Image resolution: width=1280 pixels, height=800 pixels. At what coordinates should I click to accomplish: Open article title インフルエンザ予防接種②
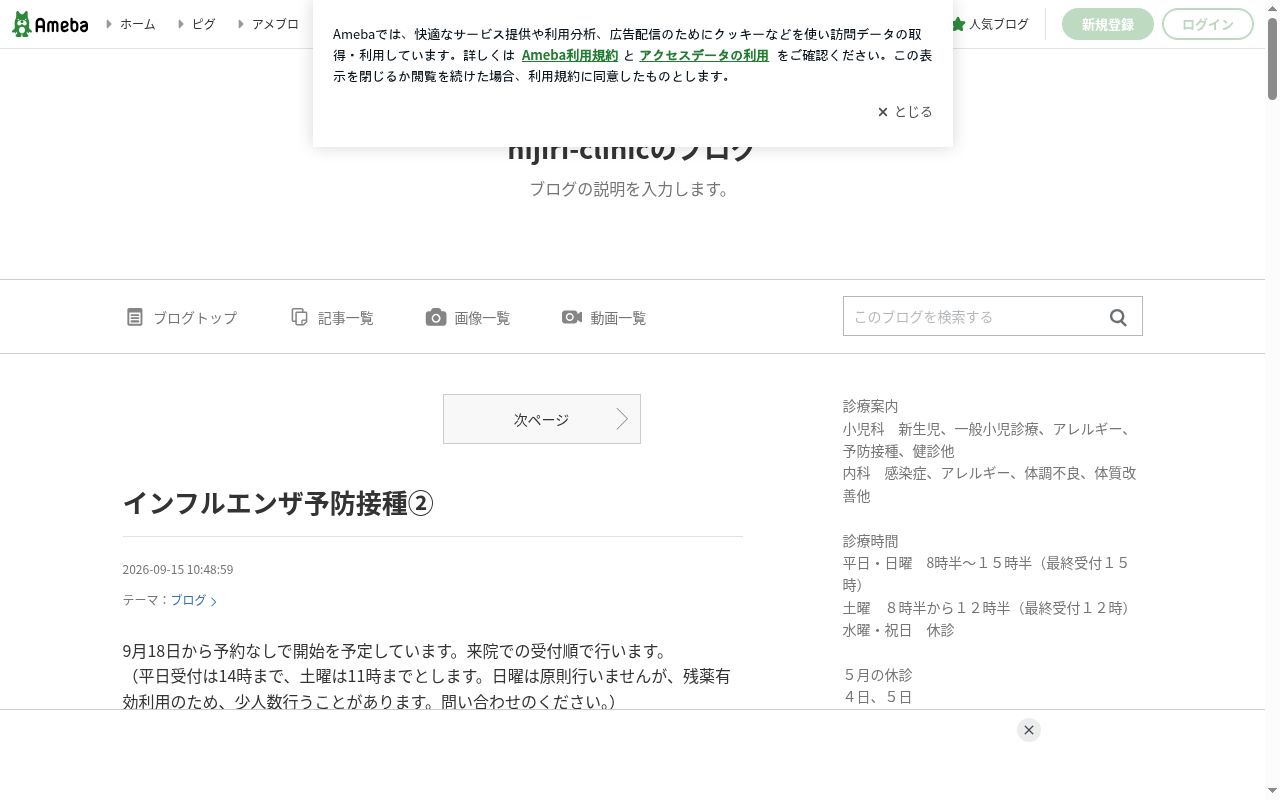(278, 503)
